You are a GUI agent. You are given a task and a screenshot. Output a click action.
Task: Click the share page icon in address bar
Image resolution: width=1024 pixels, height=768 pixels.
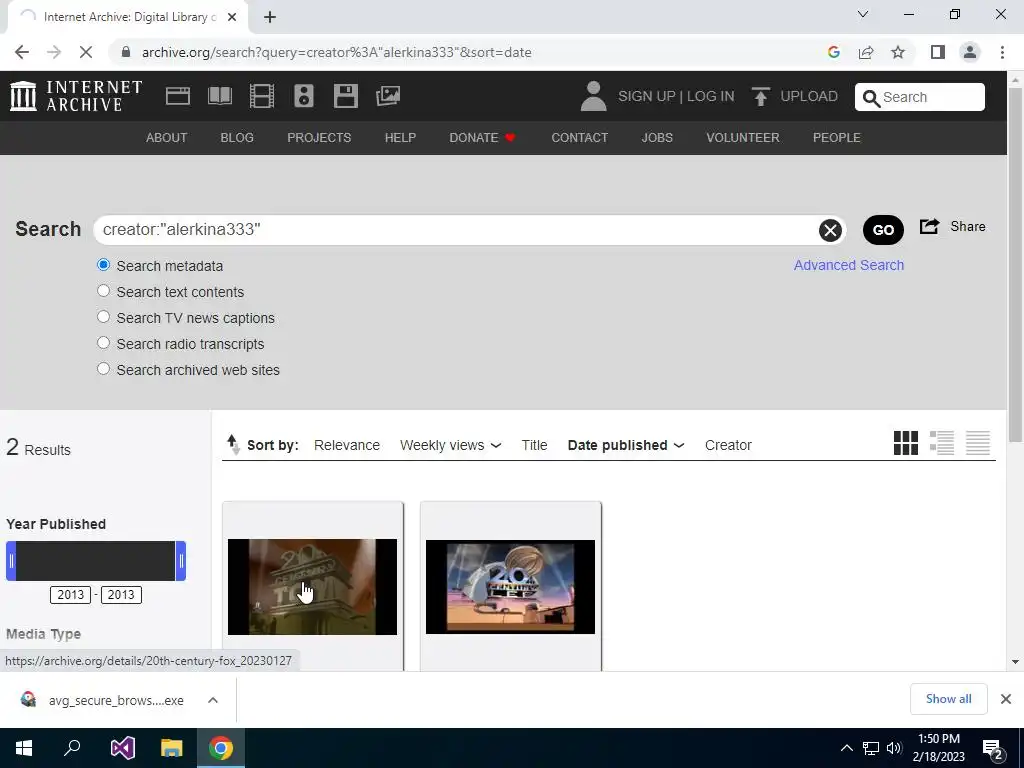click(866, 52)
